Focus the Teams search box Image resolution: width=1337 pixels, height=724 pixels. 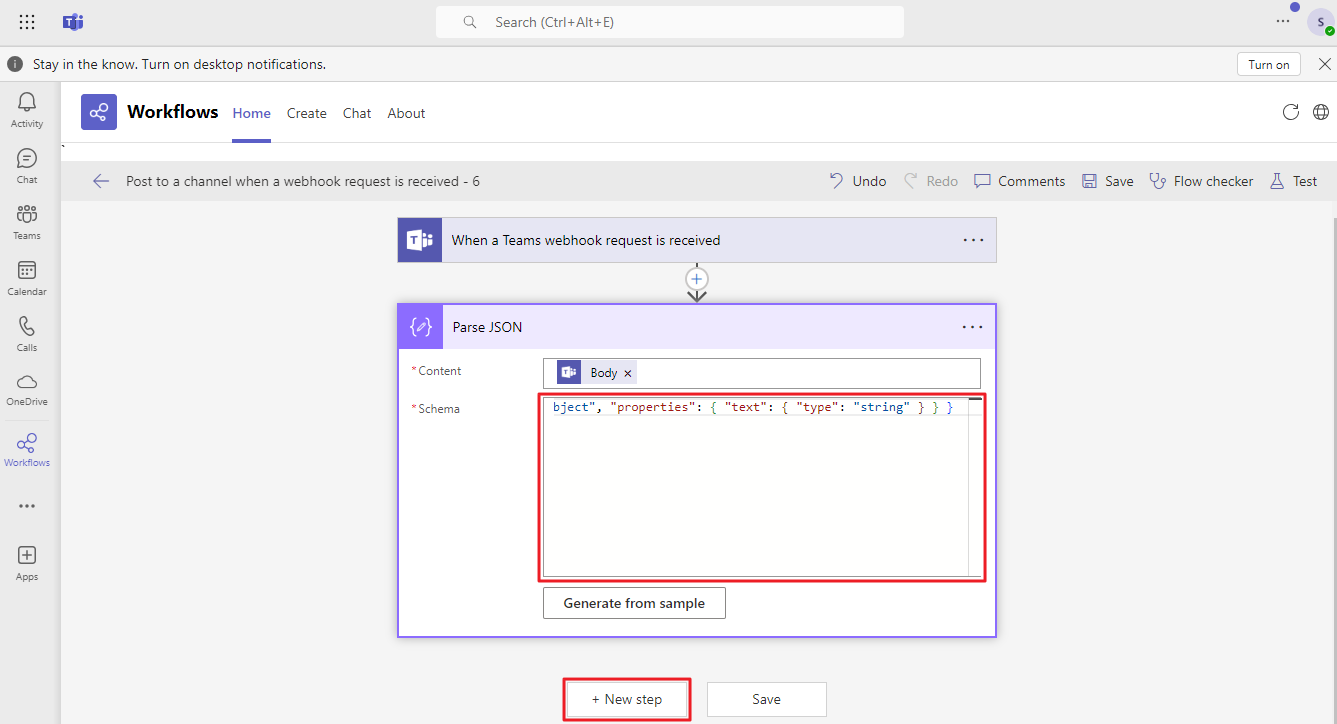[x=670, y=22]
